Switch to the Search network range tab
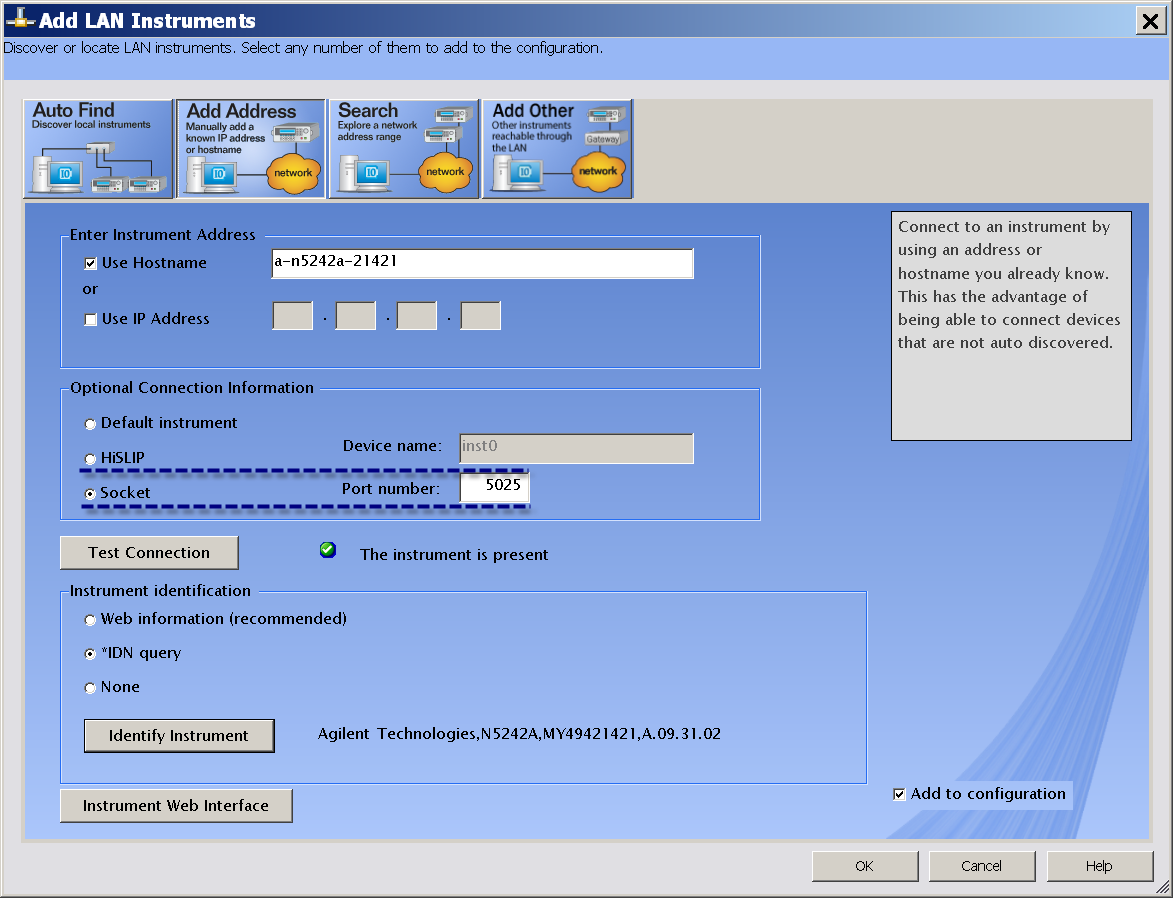 click(x=404, y=149)
